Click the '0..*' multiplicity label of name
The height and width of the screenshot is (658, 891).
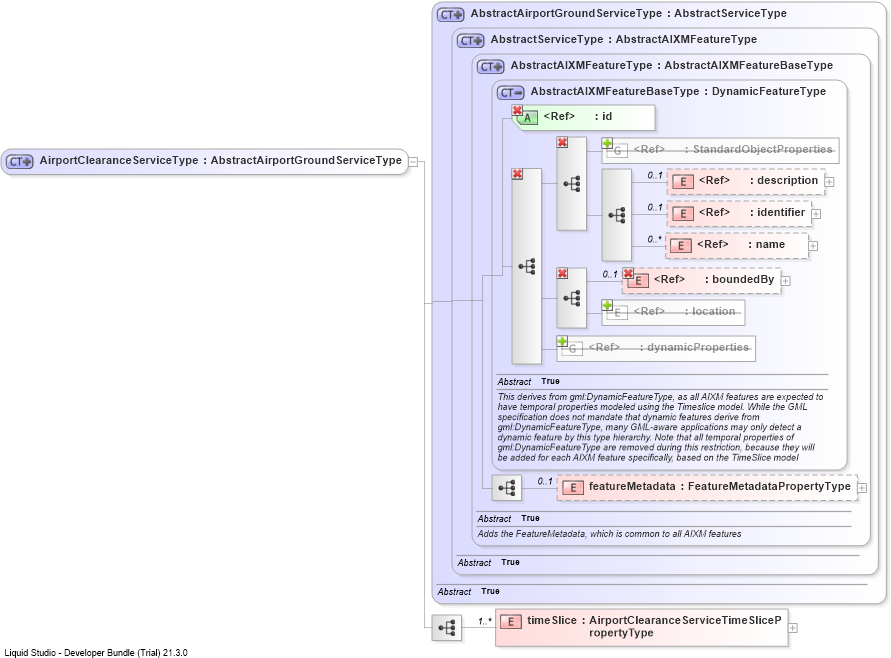coord(655,239)
